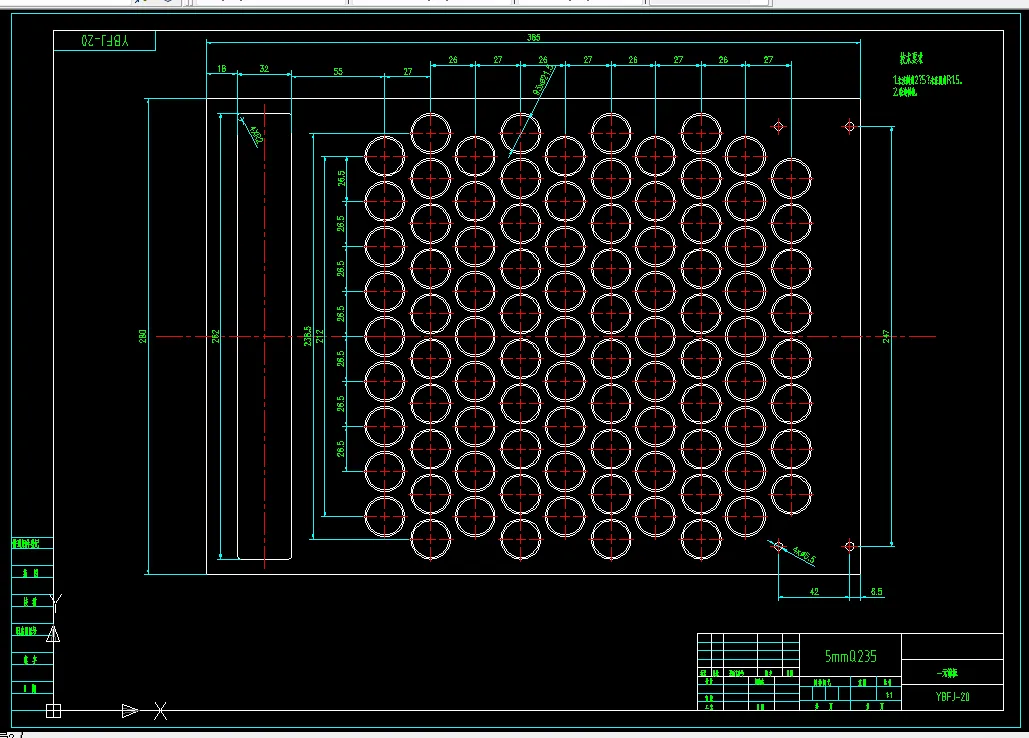Click the mirrored YBFJ-20 label box
Screen dimensions: 1029x738
[105, 41]
